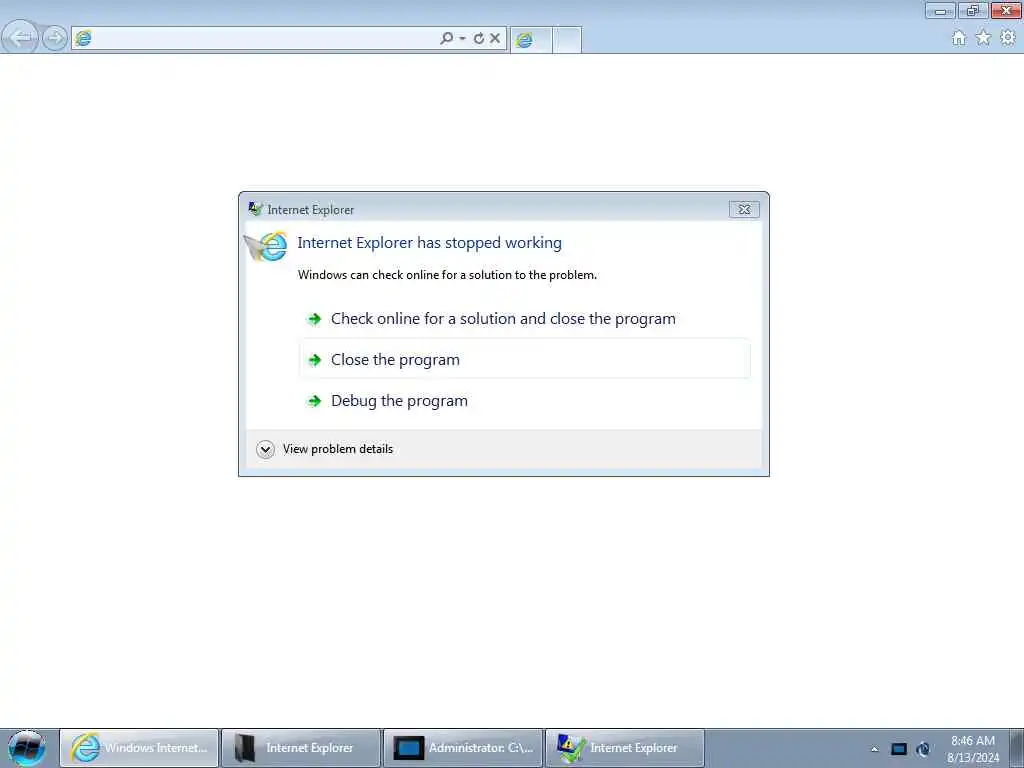Show hidden system tray icons arrow

(x=874, y=749)
